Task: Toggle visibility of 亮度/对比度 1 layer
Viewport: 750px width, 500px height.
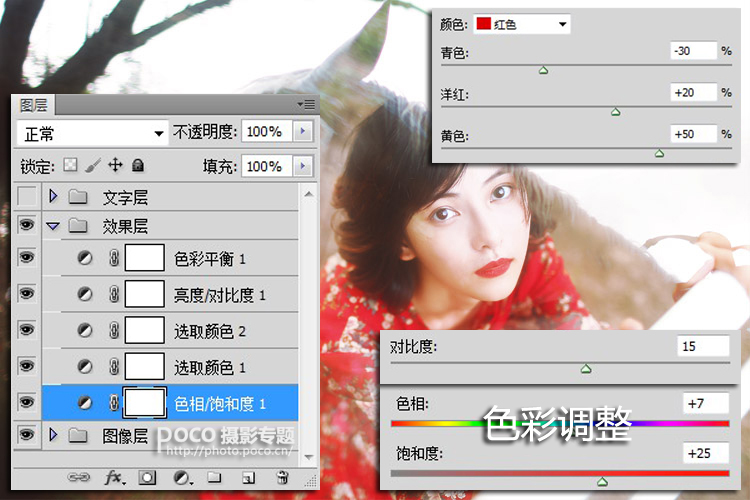Action: pos(27,293)
